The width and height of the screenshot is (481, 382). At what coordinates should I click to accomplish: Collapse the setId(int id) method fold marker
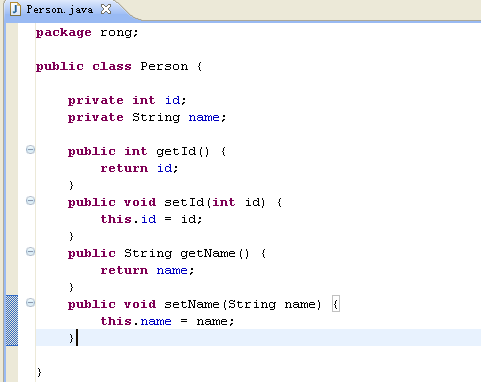(x=30, y=201)
